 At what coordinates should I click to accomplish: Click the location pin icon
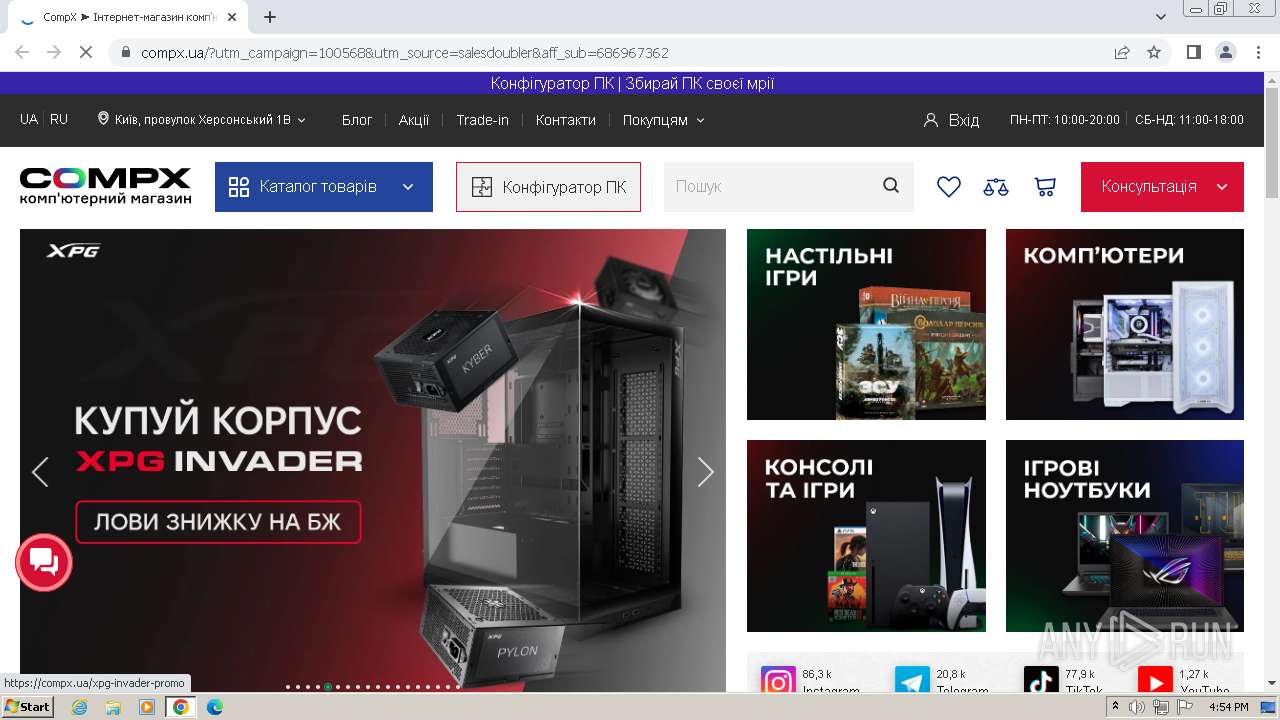tap(103, 119)
